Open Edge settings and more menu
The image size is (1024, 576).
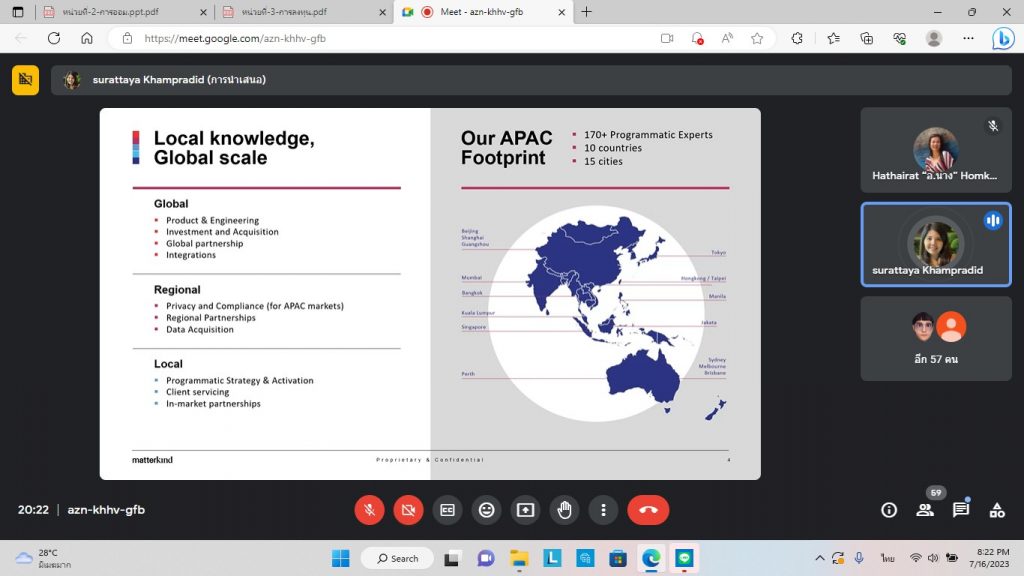pos(967,38)
